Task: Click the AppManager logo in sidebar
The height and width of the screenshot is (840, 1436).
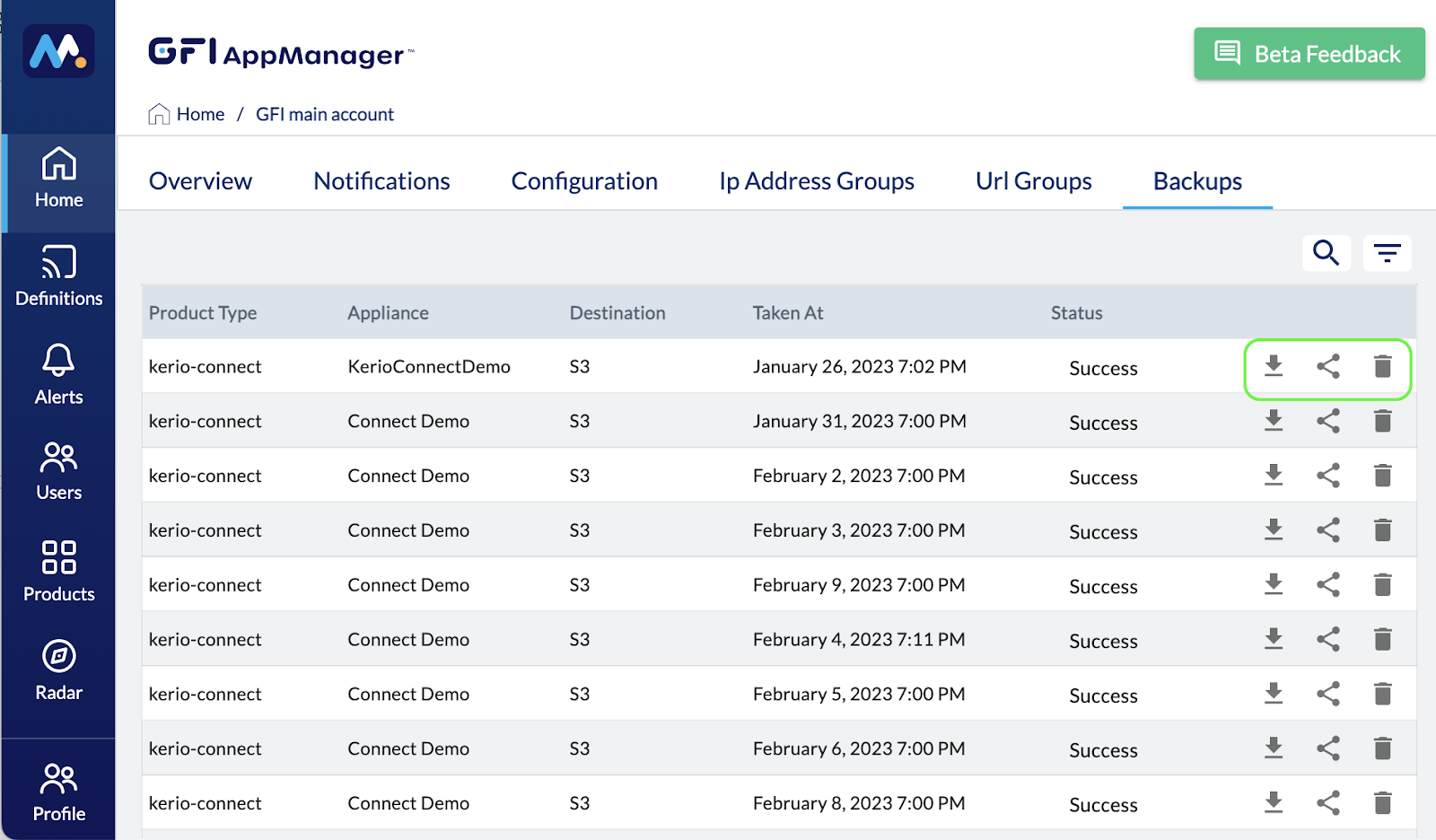Action: tap(58, 51)
